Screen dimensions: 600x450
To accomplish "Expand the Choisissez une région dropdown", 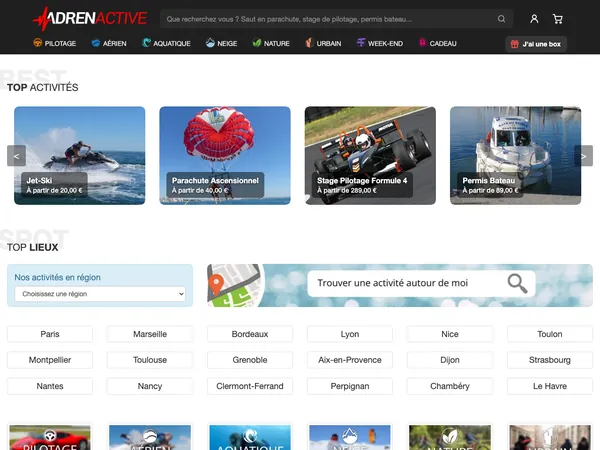I will tap(100, 294).
